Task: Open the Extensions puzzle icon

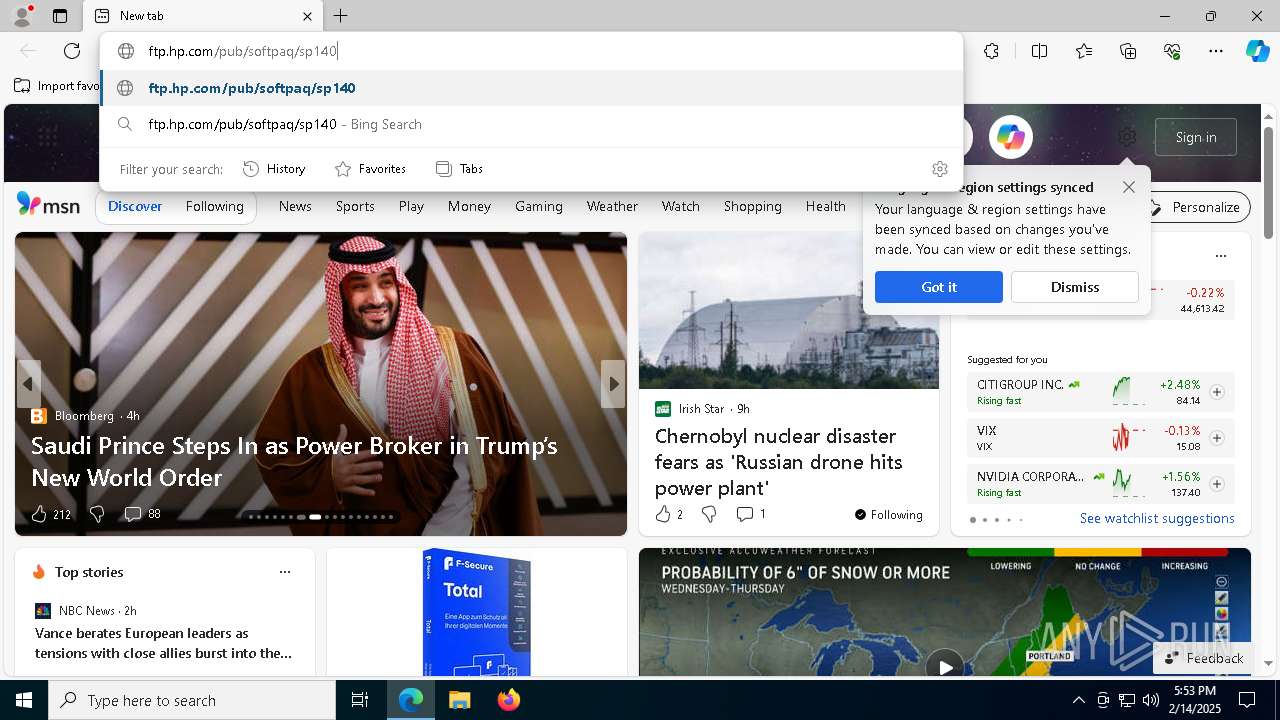Action: tap(991, 51)
